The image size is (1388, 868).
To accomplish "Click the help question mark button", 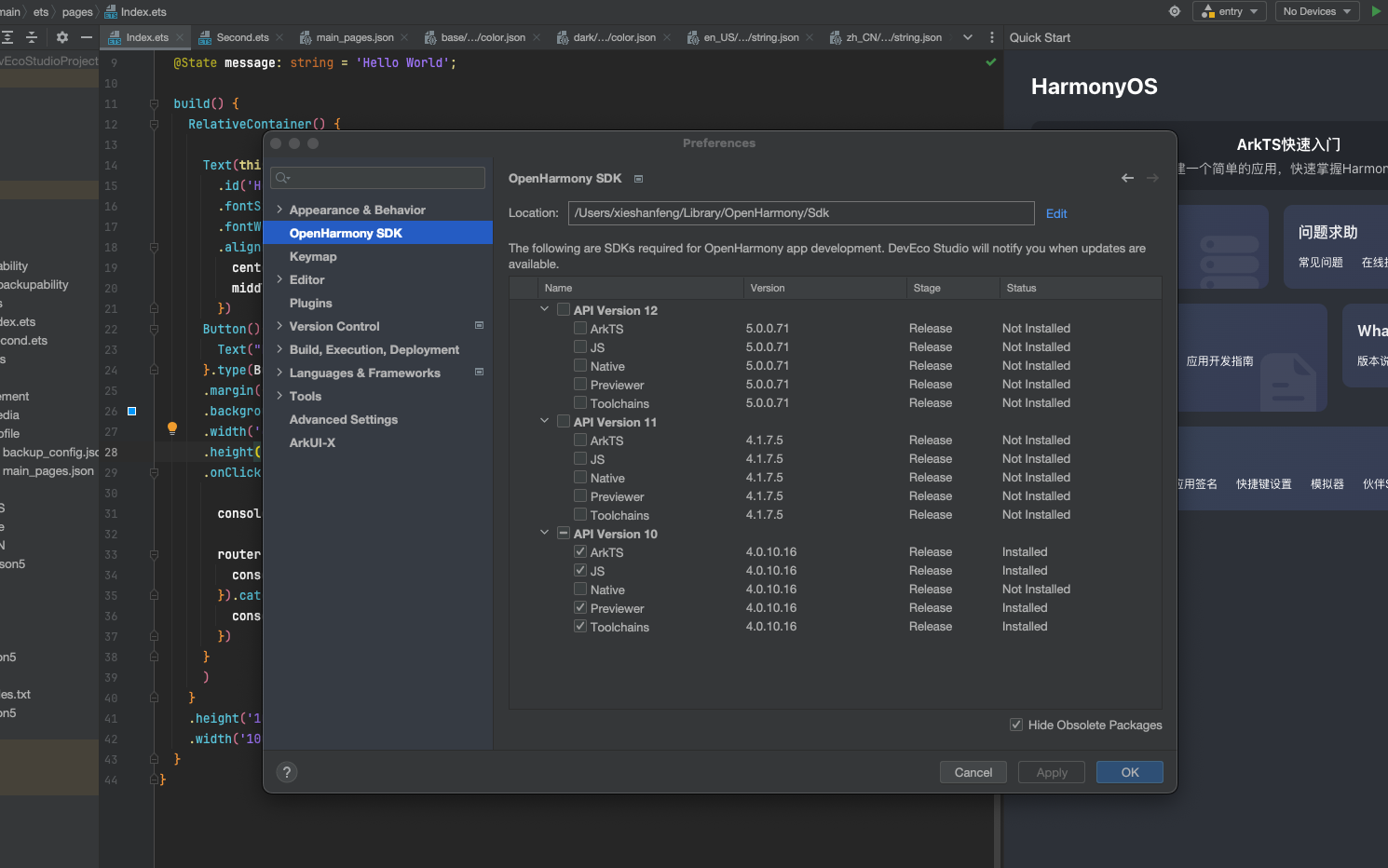I will (x=287, y=772).
